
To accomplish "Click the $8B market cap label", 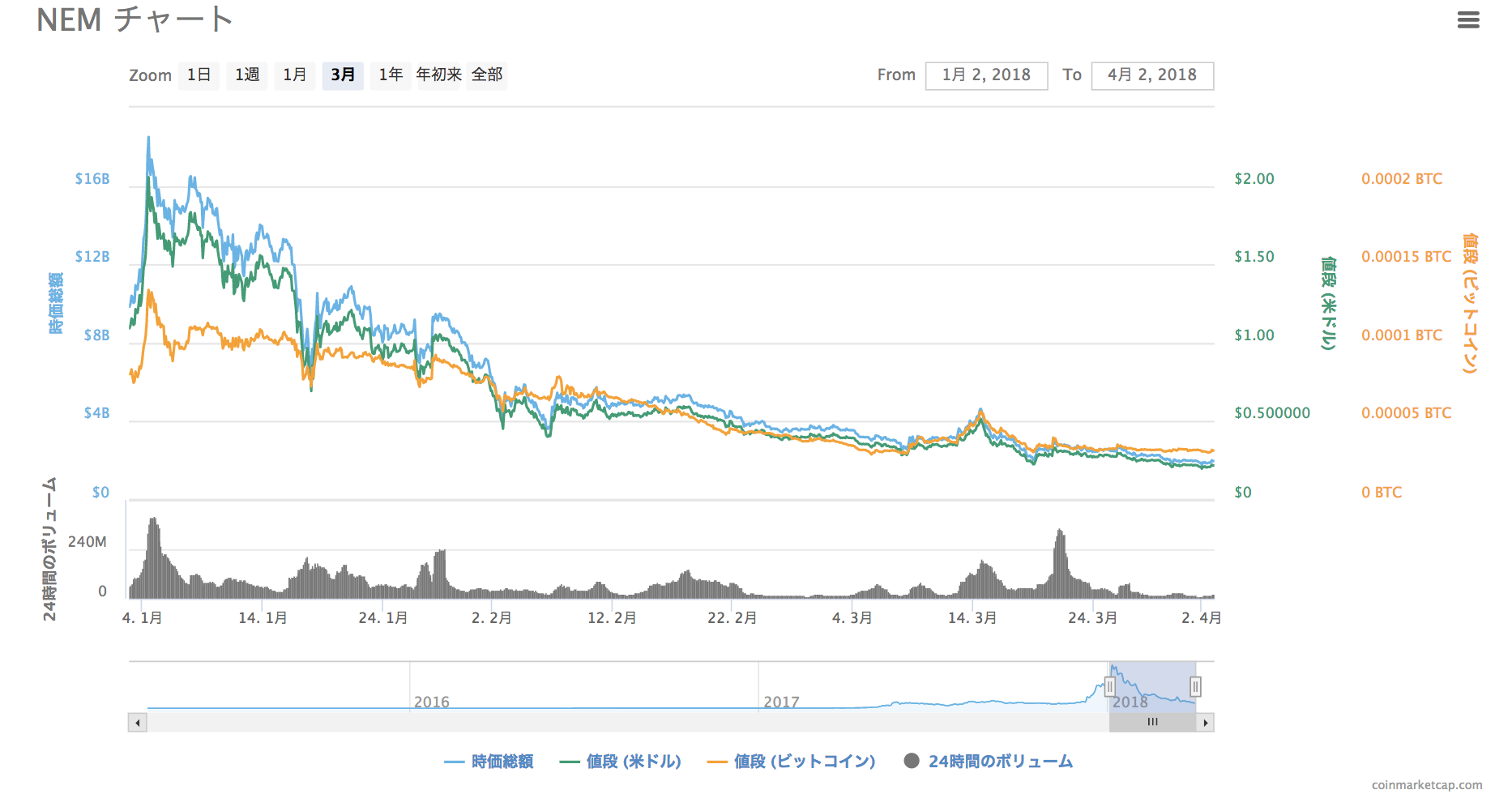I will pyautogui.click(x=96, y=335).
